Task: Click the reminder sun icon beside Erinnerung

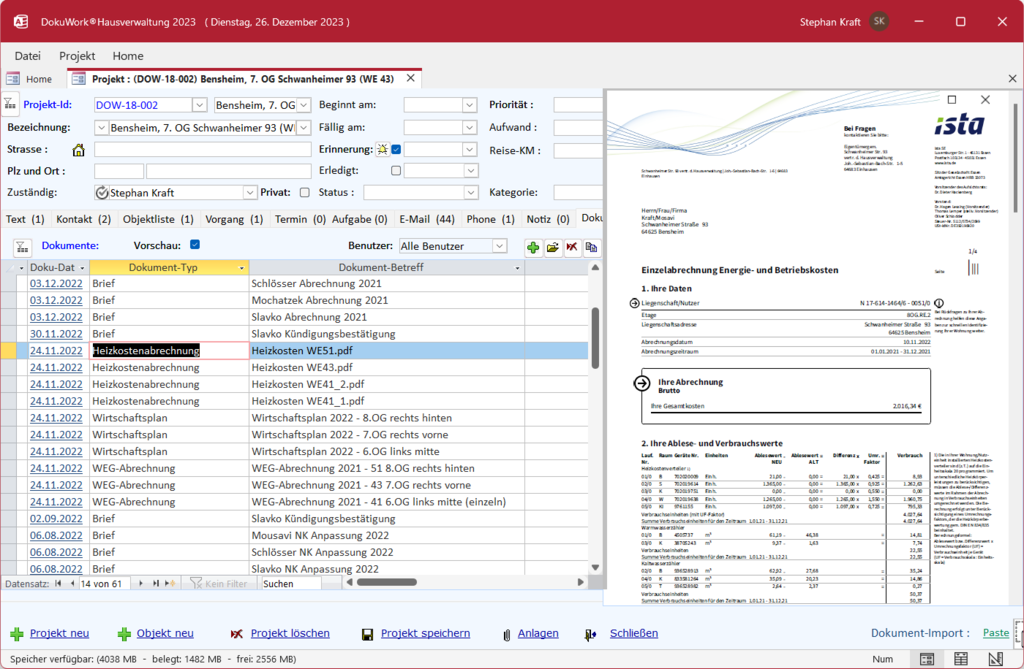Action: tap(382, 150)
